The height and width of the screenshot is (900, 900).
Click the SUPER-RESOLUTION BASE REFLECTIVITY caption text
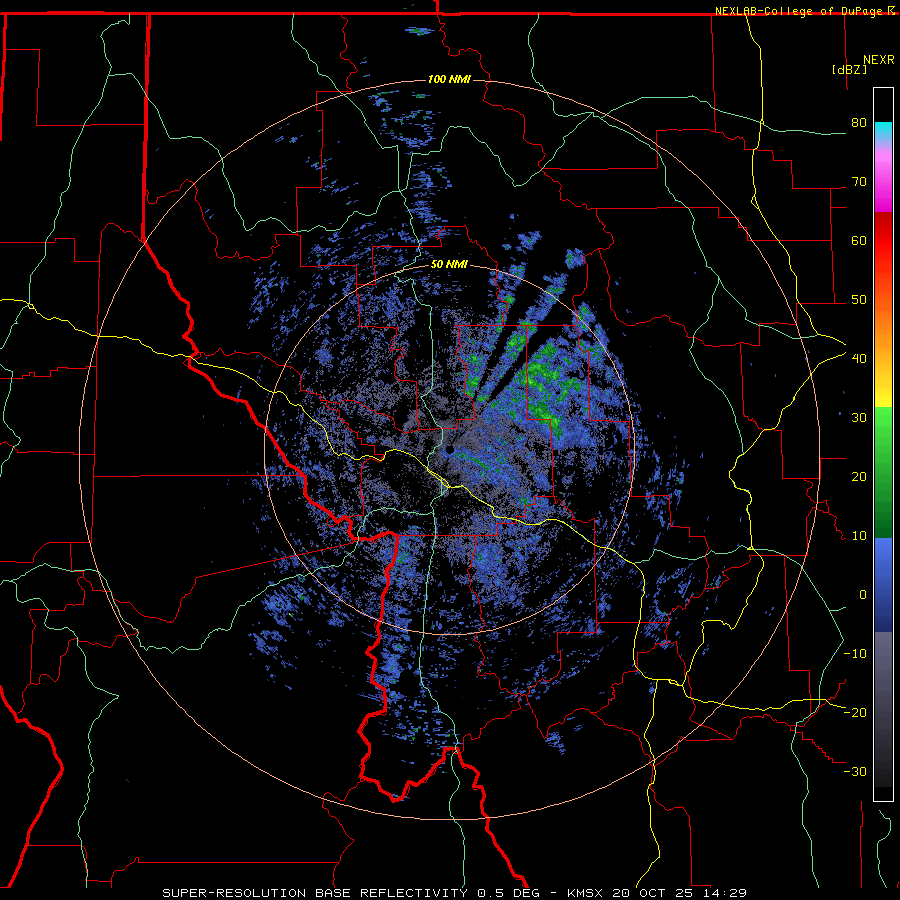tap(315, 893)
